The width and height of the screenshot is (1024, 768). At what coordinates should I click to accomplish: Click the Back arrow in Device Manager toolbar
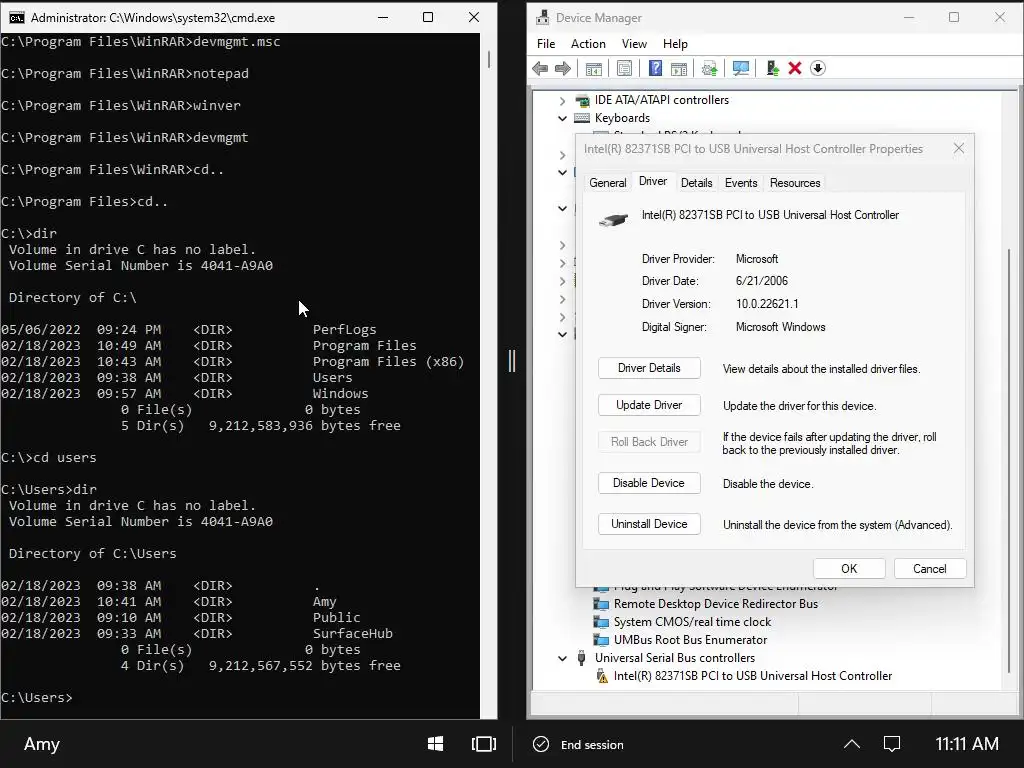point(540,69)
